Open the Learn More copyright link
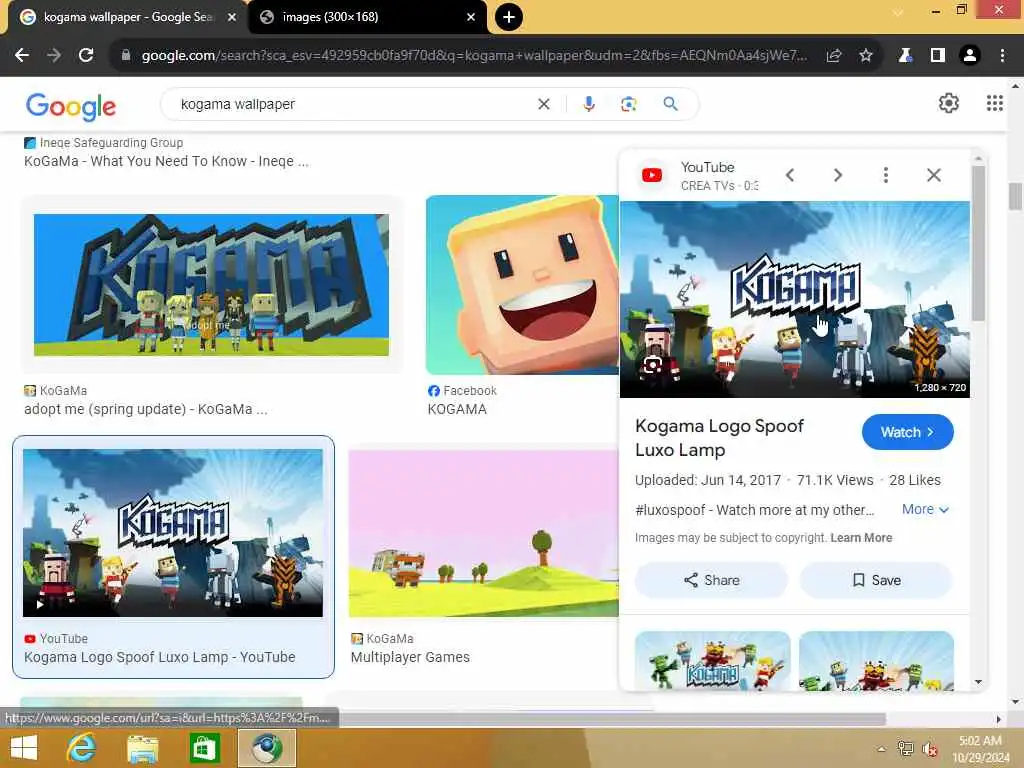 [861, 537]
